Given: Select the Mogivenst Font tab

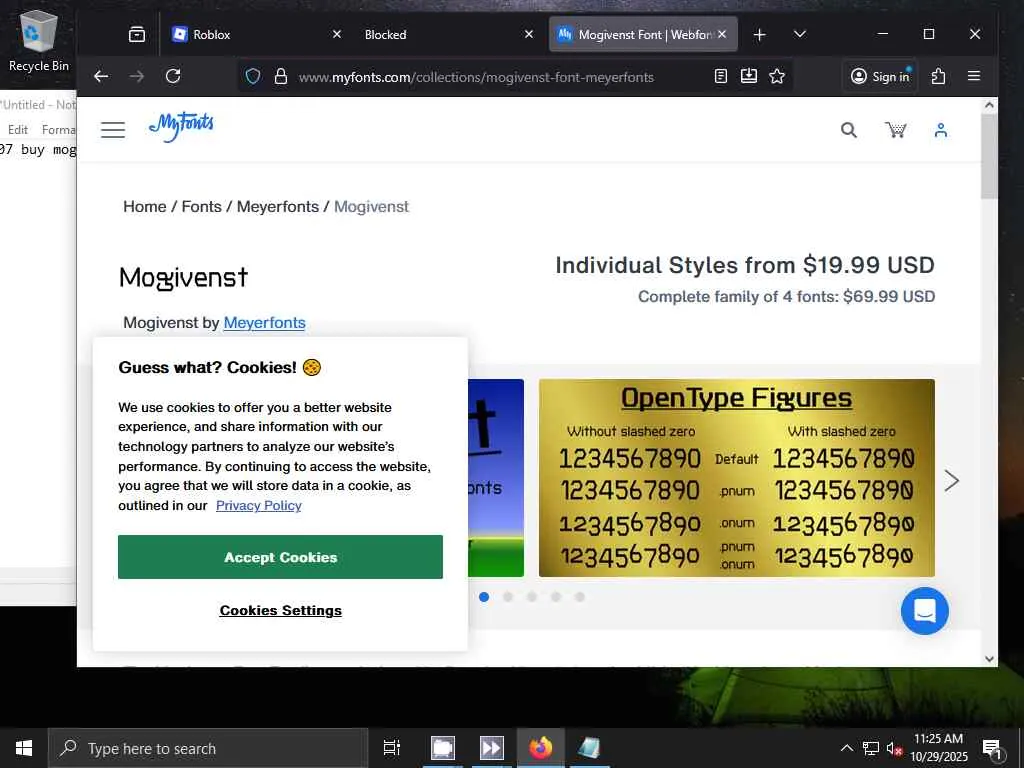Looking at the screenshot, I should [643, 35].
